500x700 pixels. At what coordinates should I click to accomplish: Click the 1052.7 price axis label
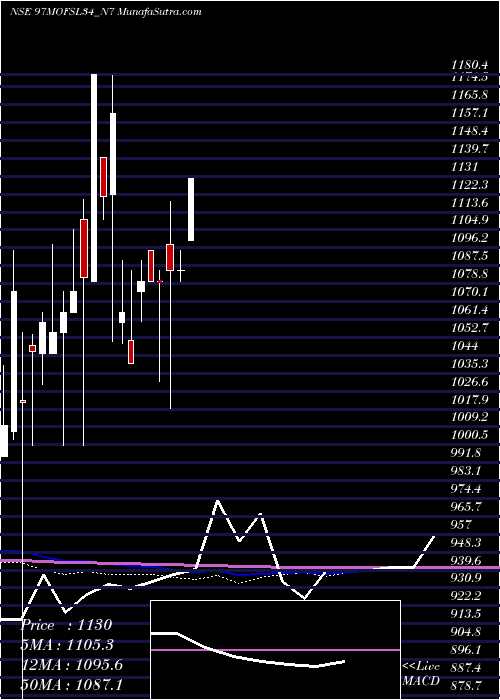coord(469,328)
